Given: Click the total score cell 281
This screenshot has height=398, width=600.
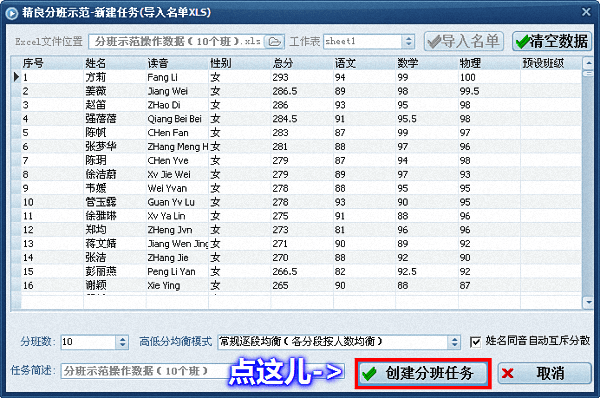Looking at the screenshot, I should (302, 147).
